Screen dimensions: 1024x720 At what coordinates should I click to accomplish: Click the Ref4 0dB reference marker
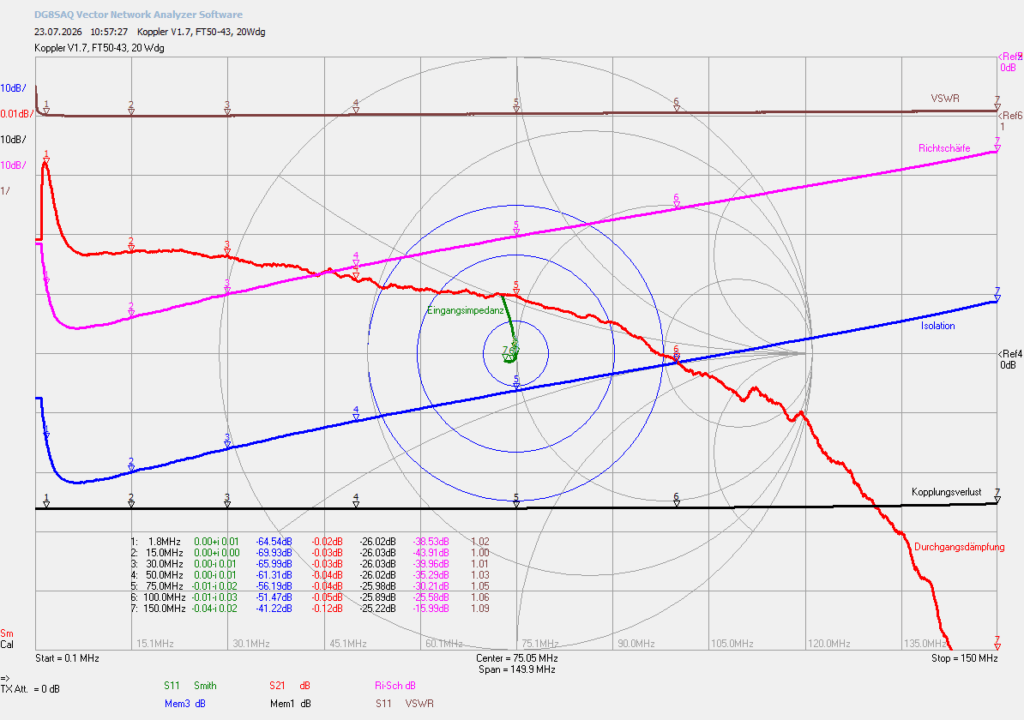[1010, 359]
